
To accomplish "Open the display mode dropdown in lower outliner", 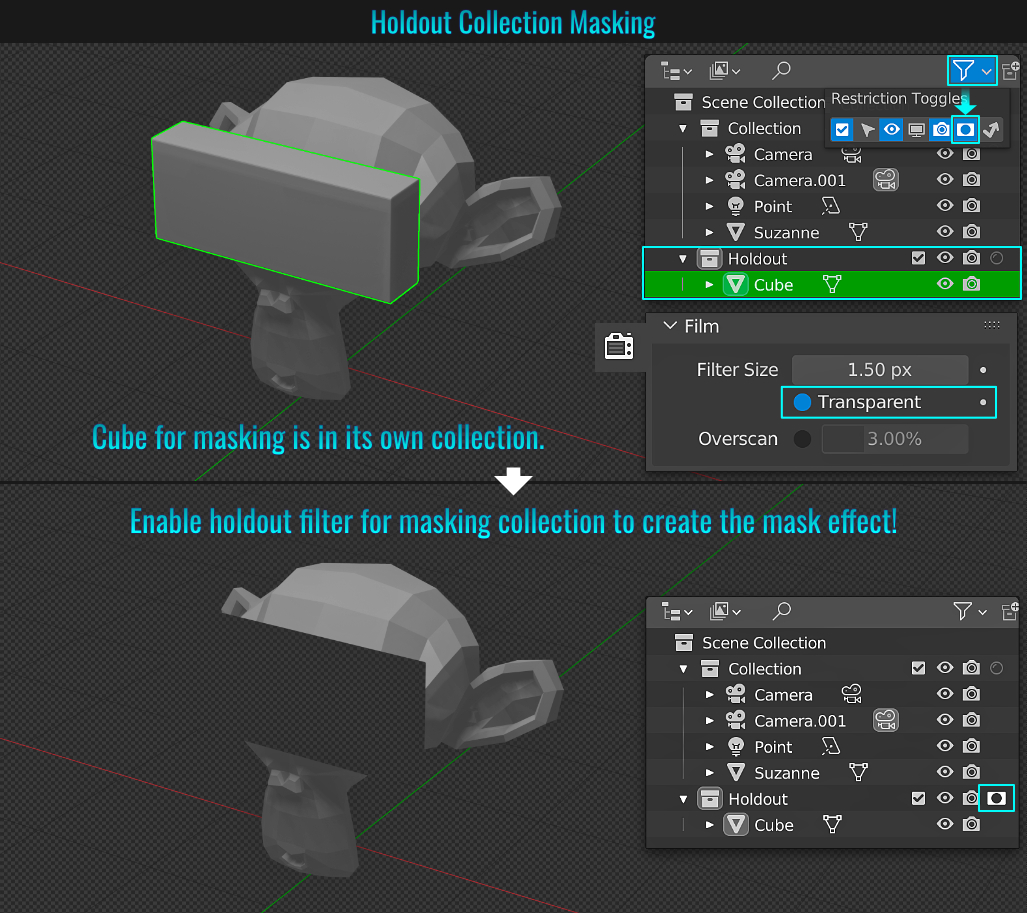I will click(677, 612).
